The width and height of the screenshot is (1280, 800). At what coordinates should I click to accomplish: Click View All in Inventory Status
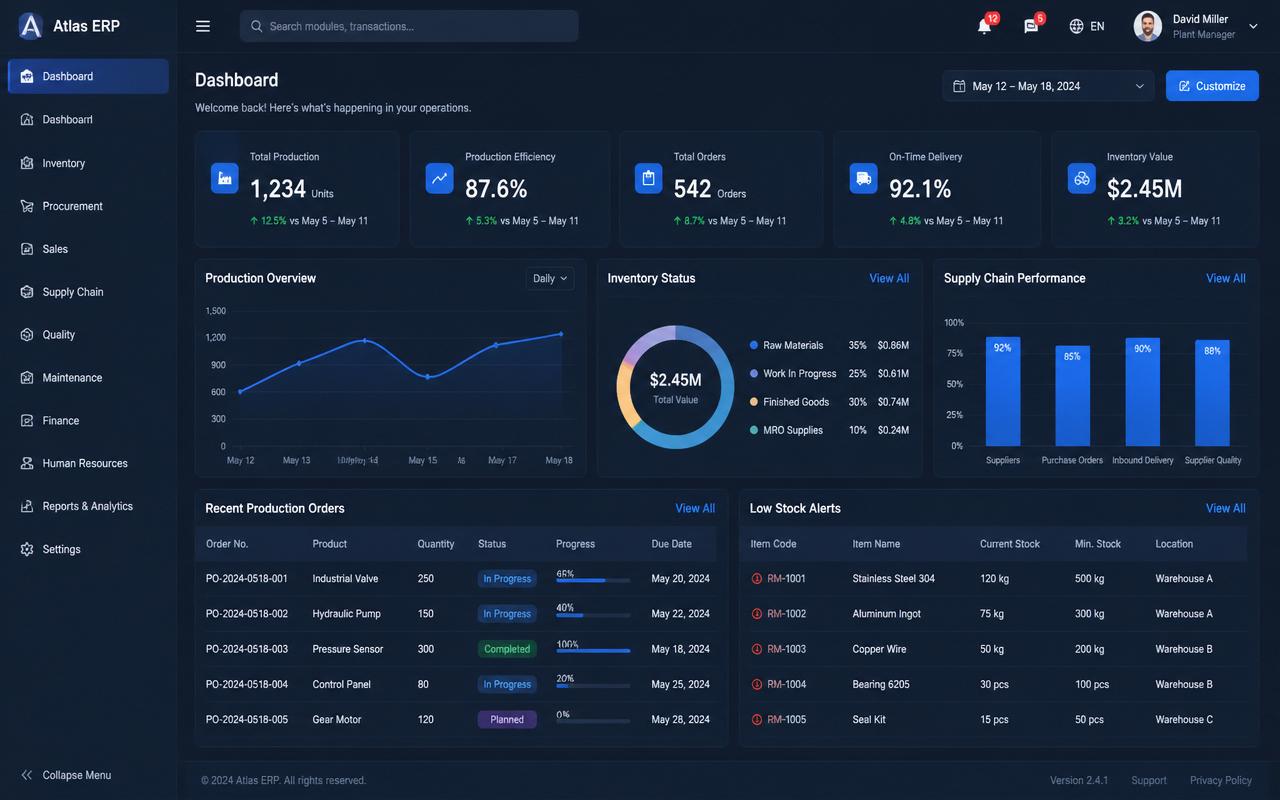889,278
